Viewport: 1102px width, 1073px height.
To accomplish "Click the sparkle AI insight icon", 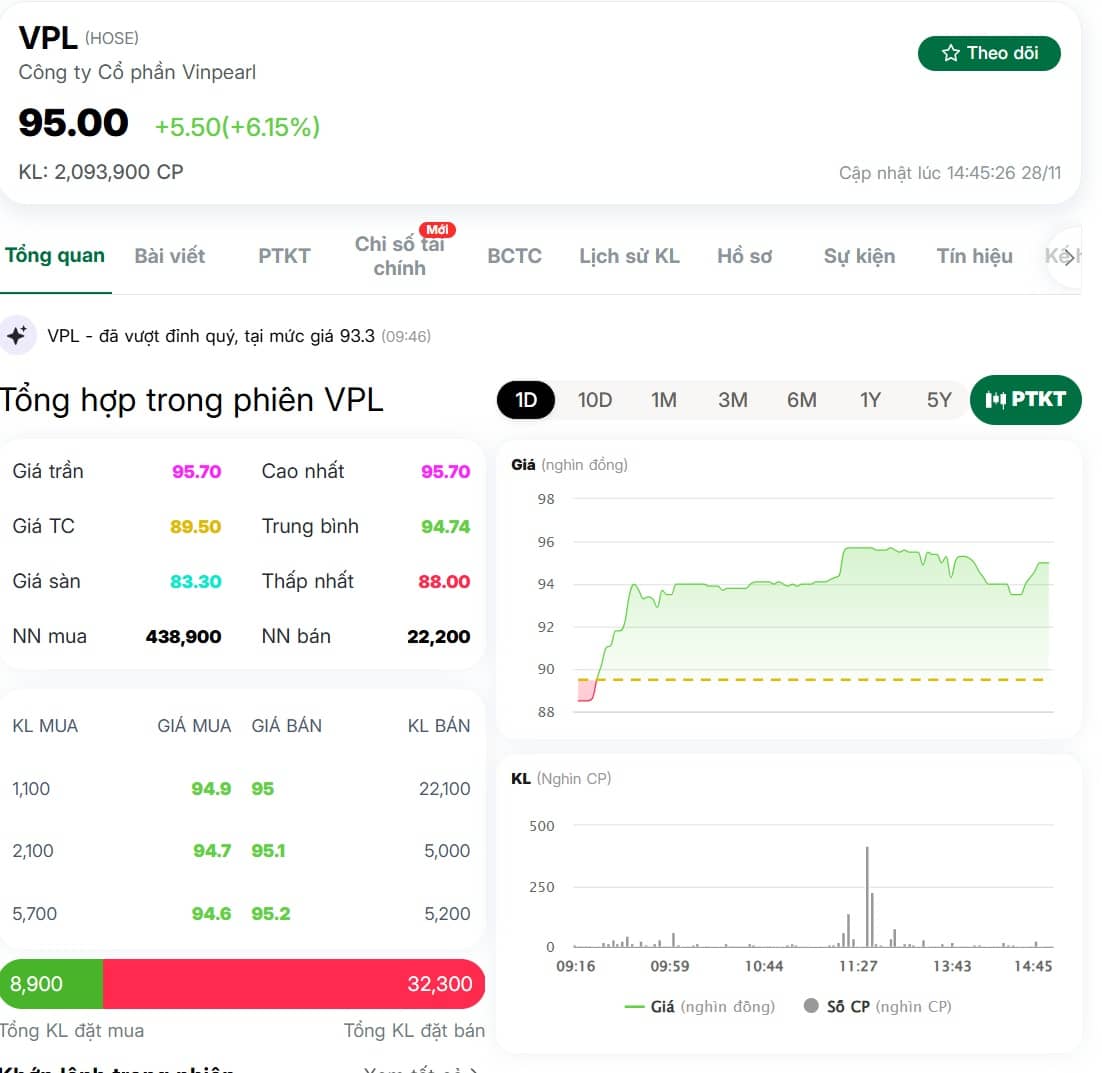I will tap(18, 335).
